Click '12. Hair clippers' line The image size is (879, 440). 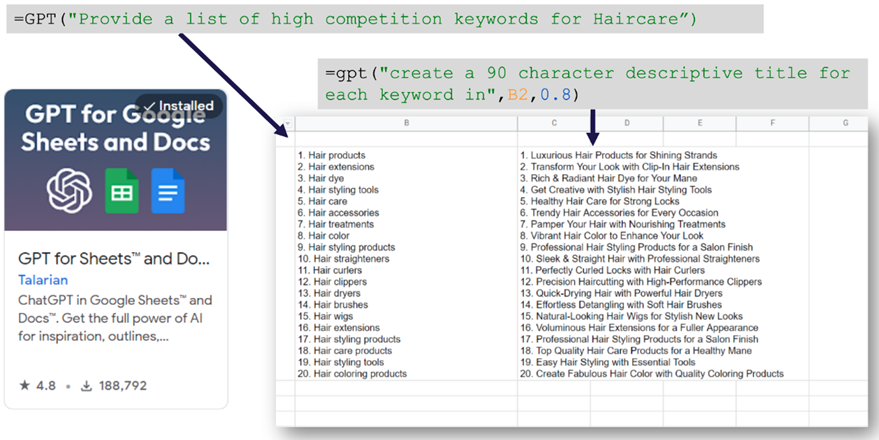[x=332, y=282]
